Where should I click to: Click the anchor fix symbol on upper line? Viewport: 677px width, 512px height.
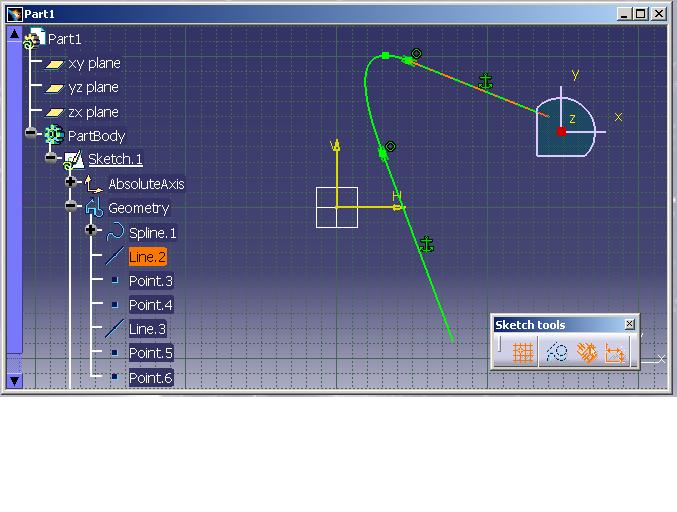click(x=486, y=81)
